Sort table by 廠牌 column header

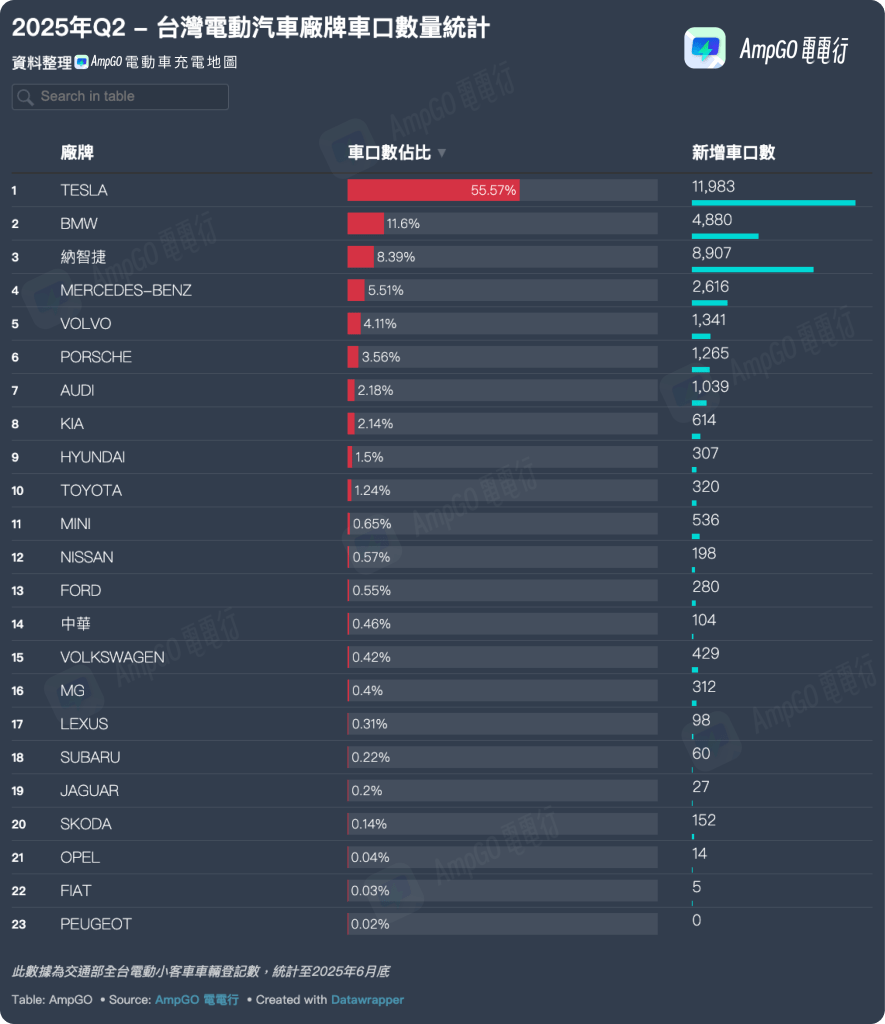click(x=77, y=153)
